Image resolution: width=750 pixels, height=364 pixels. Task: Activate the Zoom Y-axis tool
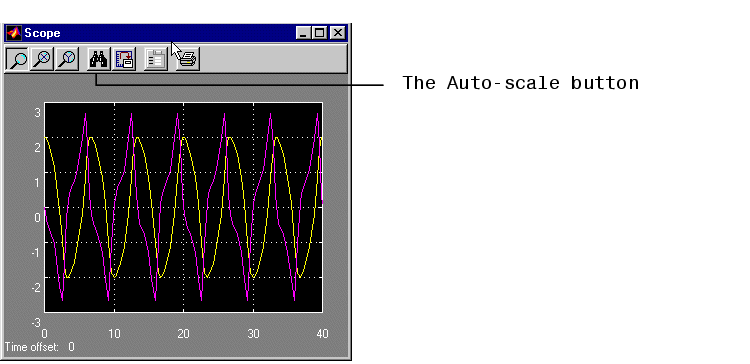(x=67, y=59)
